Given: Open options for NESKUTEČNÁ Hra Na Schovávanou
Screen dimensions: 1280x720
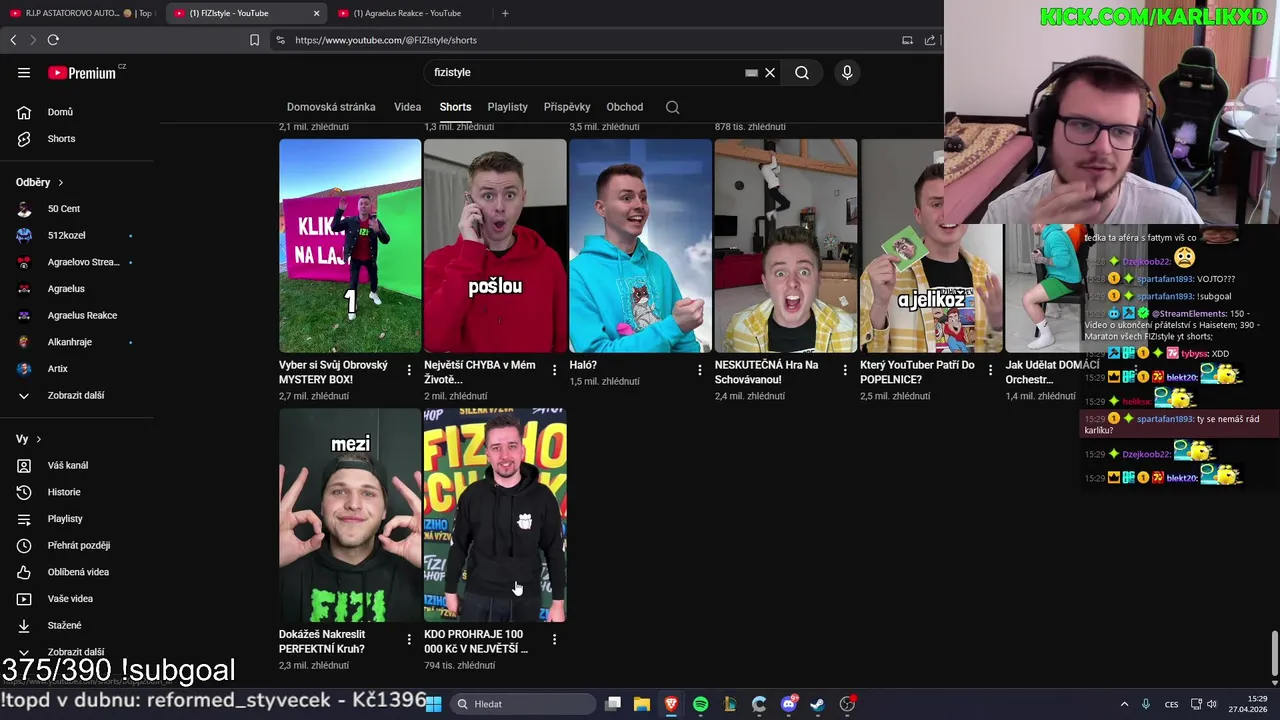Looking at the screenshot, I should [845, 370].
